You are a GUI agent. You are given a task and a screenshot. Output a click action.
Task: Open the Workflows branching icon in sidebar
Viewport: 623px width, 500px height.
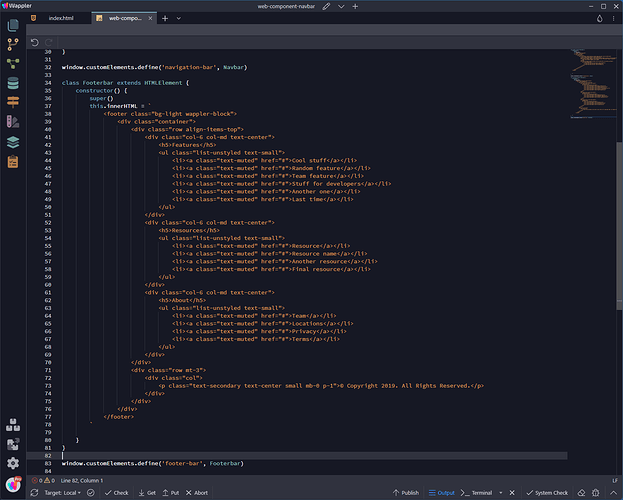(13, 64)
